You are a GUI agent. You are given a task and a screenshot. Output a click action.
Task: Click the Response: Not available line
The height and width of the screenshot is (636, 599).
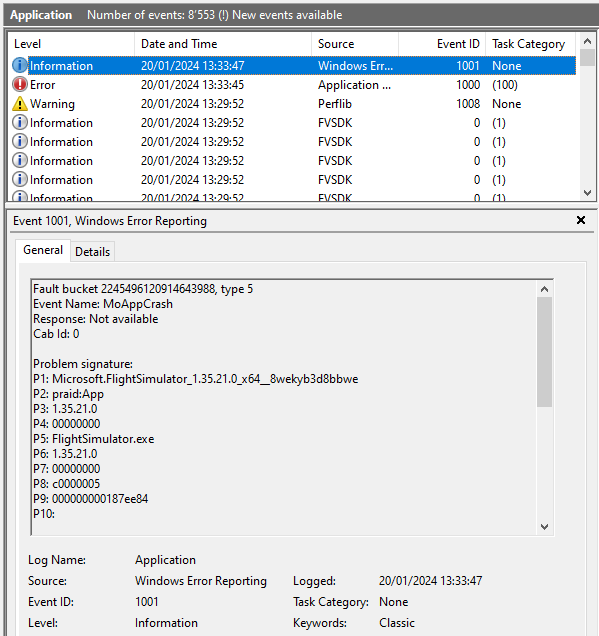tap(96, 319)
